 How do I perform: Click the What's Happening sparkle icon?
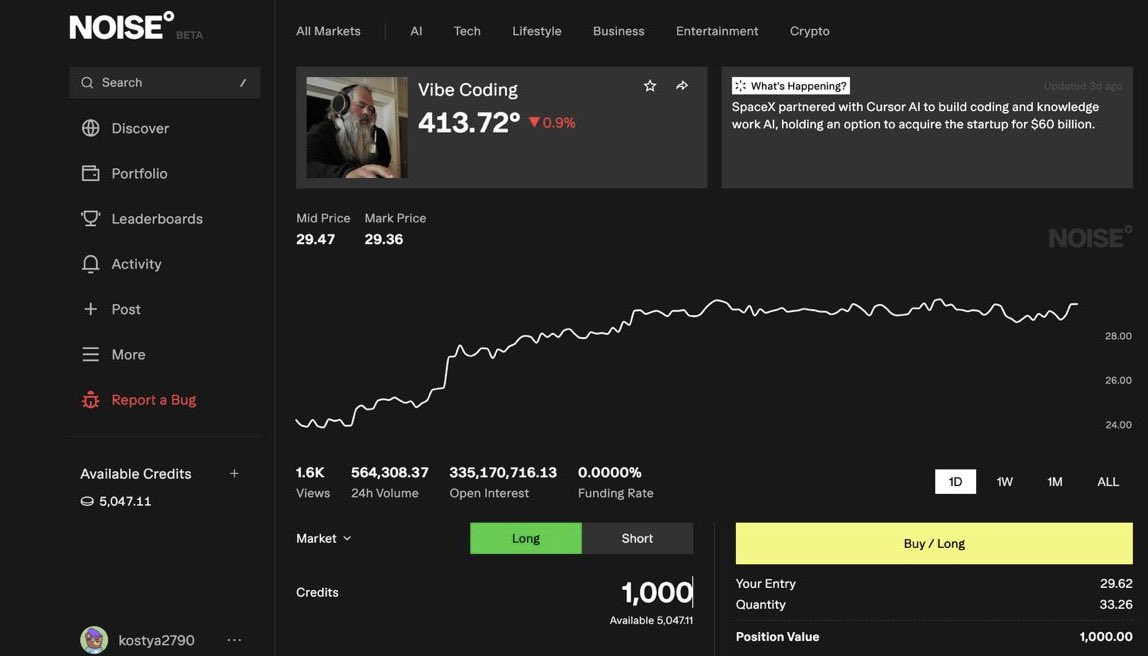(x=740, y=86)
